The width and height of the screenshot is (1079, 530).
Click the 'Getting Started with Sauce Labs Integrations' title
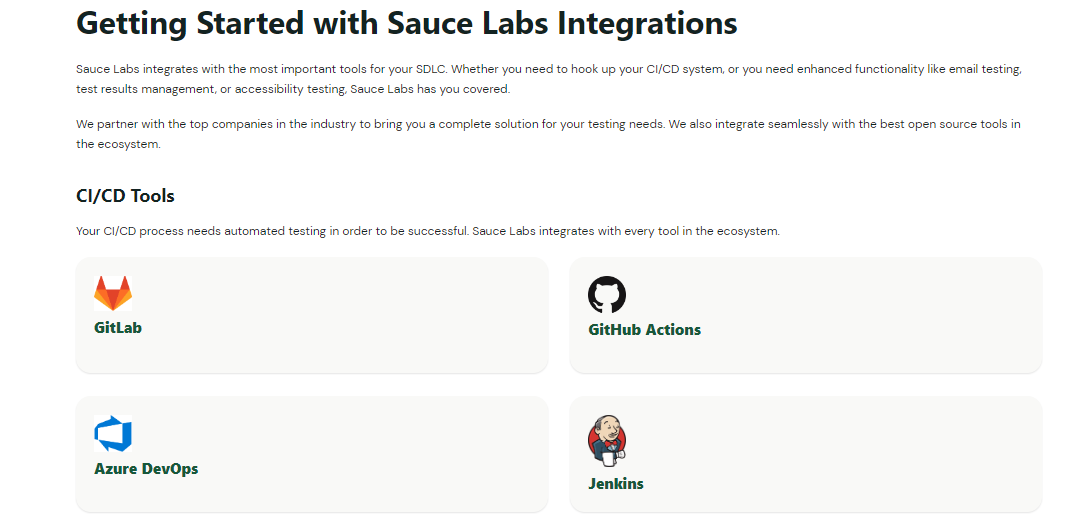(x=406, y=23)
